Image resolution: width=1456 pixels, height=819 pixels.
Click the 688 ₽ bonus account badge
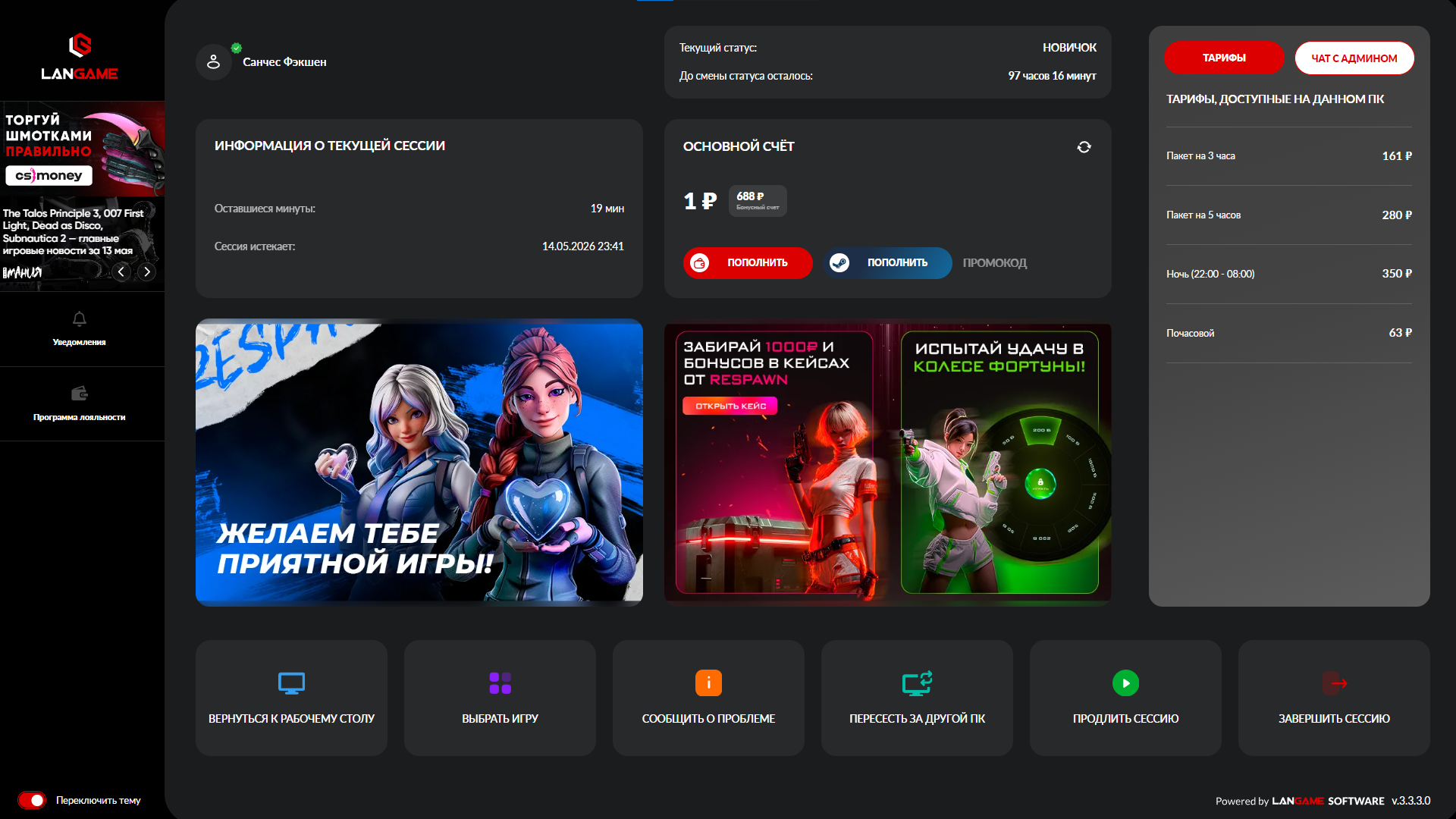pos(758,201)
